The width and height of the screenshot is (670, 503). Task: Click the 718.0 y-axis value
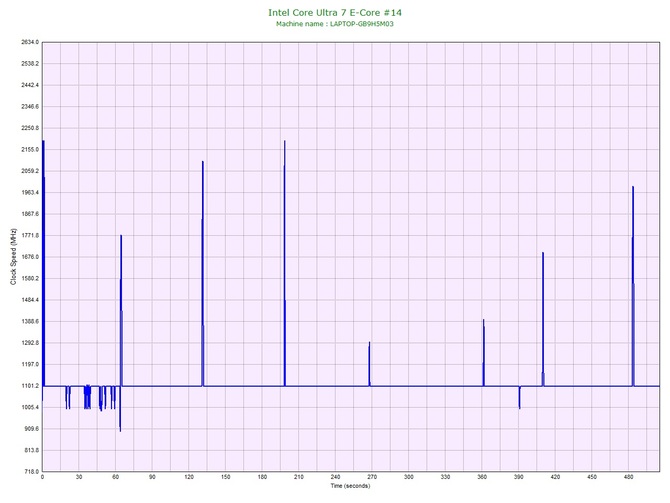tap(31, 472)
